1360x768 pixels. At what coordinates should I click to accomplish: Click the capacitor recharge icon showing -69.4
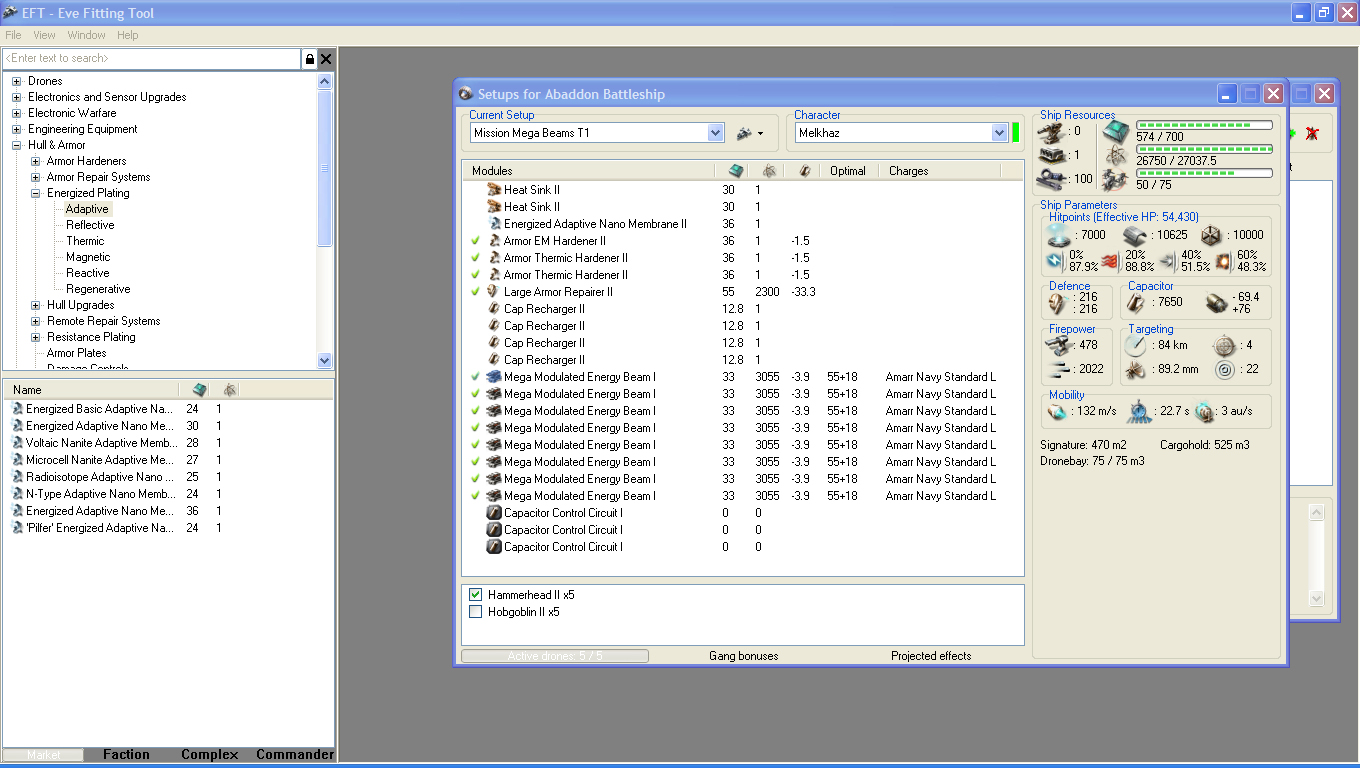coord(1217,302)
